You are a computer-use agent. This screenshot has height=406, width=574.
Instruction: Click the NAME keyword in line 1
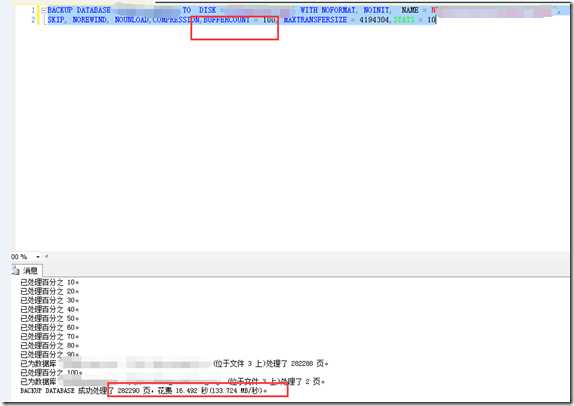click(410, 10)
